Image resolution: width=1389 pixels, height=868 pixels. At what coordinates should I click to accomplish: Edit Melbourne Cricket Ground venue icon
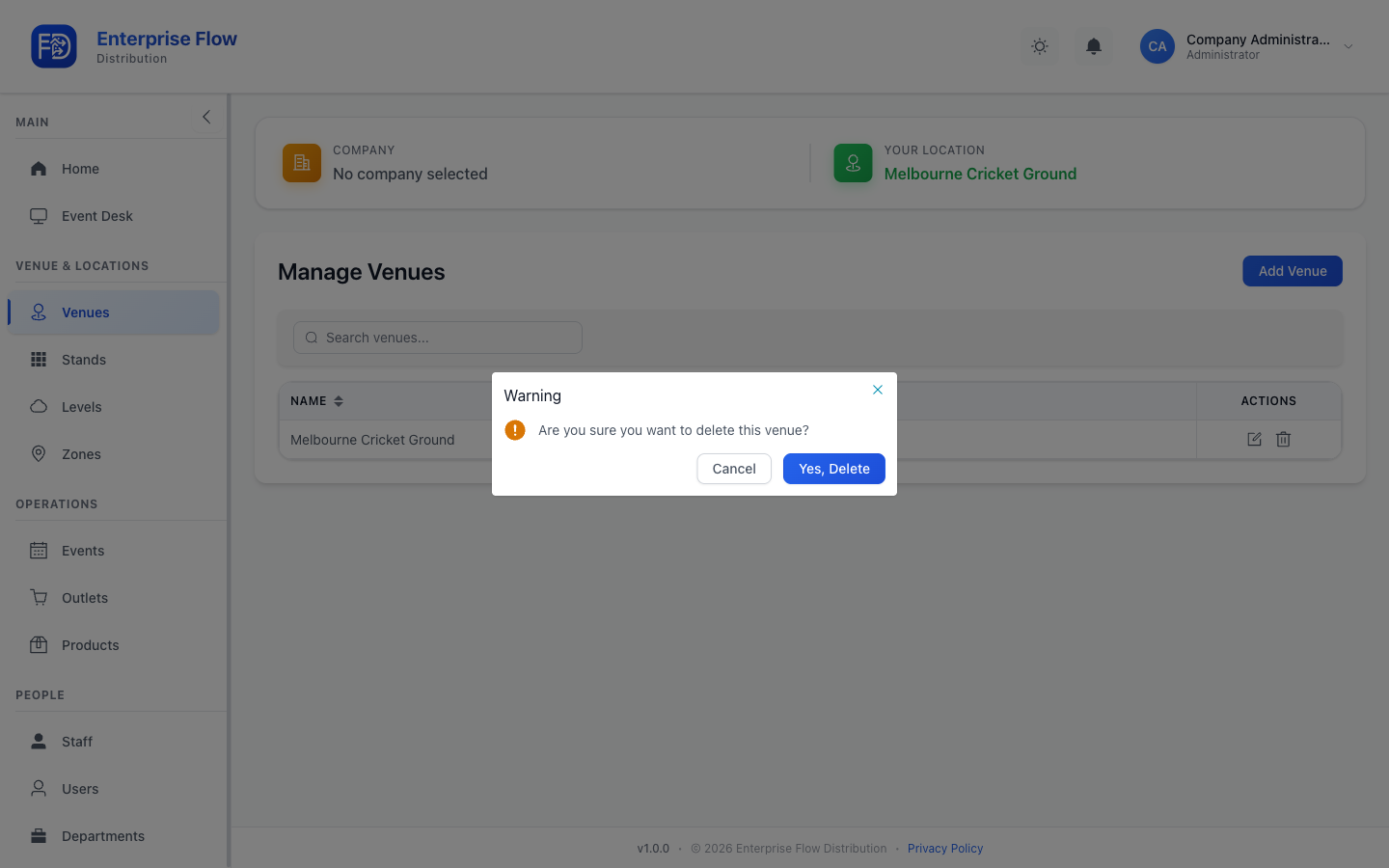[1254, 439]
